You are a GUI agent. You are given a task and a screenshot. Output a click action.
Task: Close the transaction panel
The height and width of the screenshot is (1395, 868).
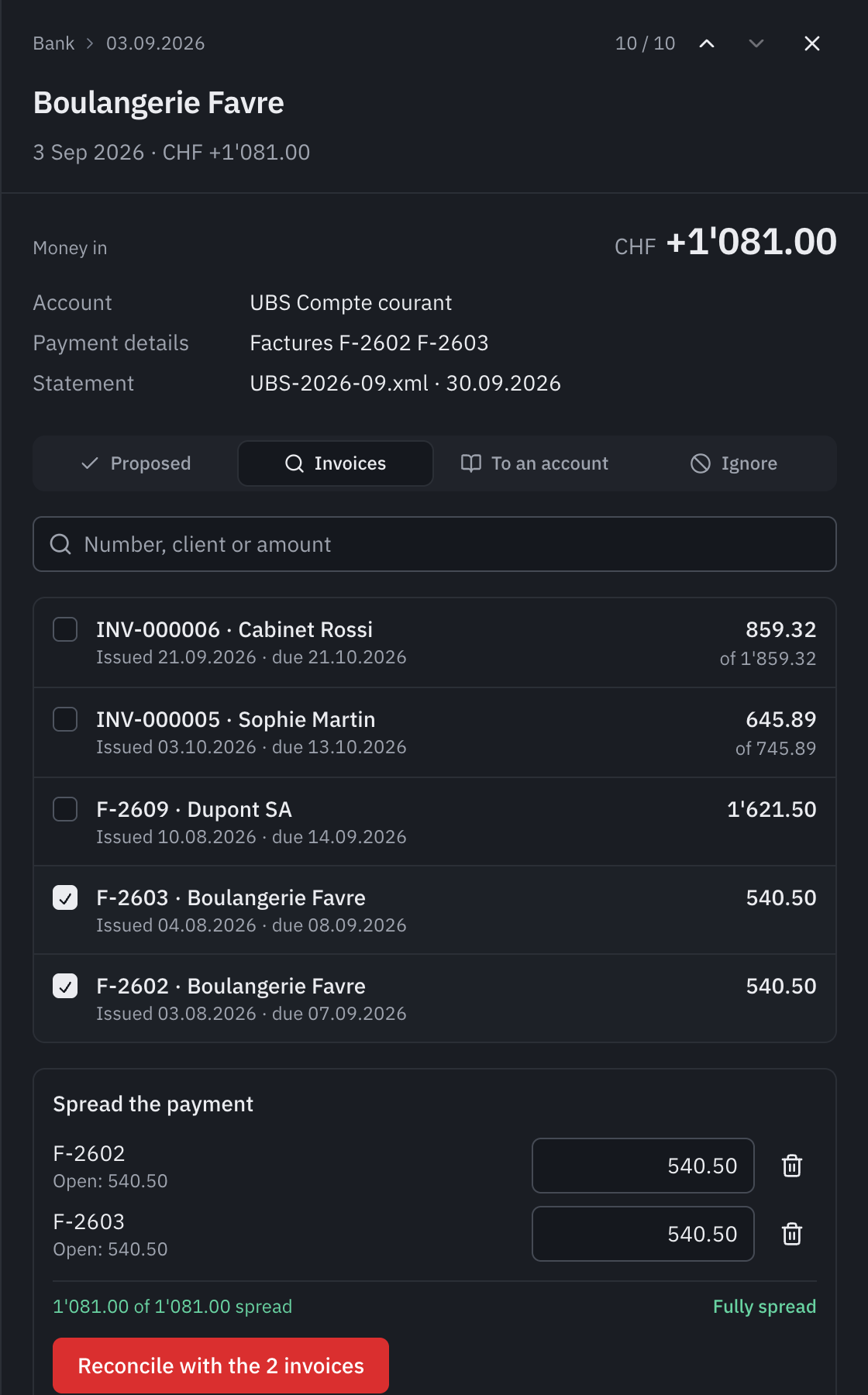click(x=812, y=43)
